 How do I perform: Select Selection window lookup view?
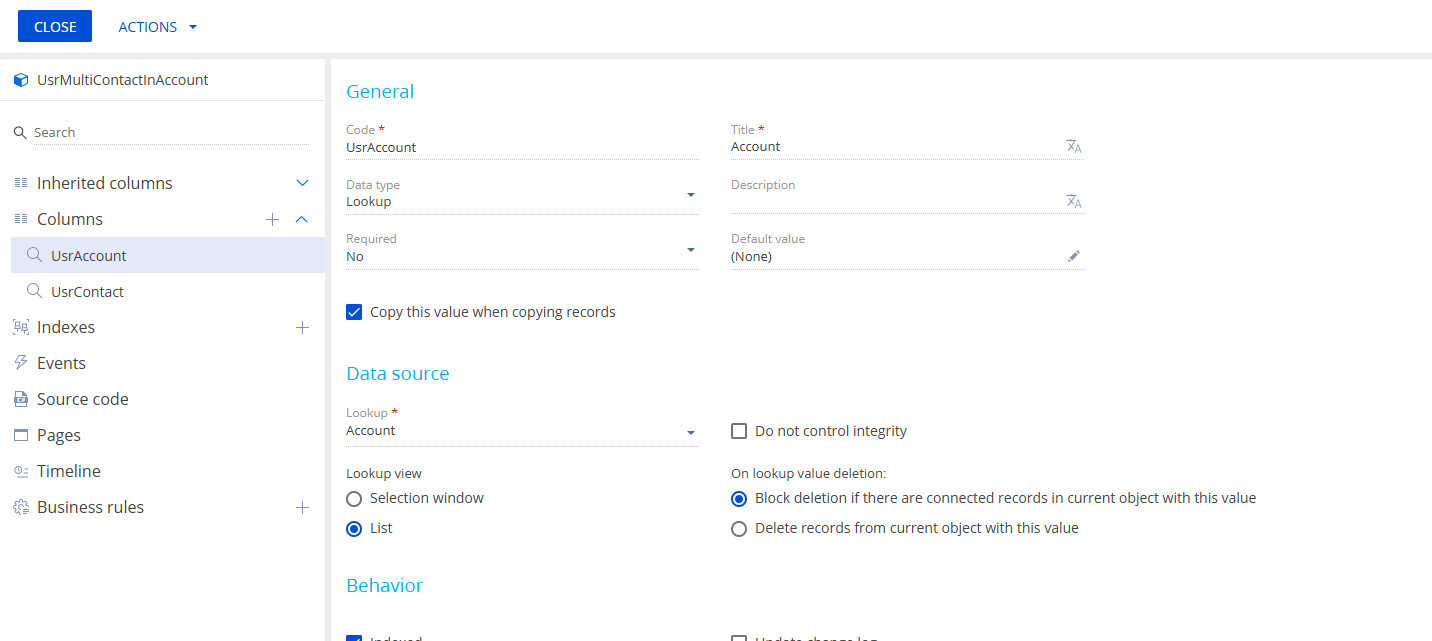click(x=354, y=498)
